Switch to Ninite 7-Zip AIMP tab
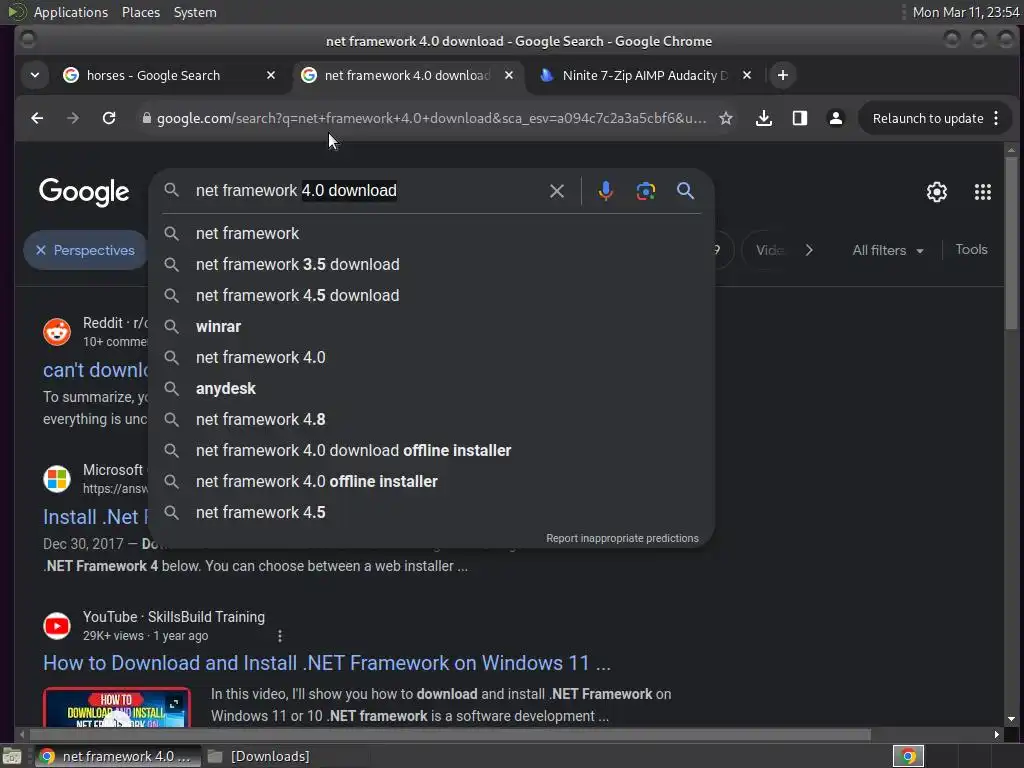Screen dimensions: 1024x768 (x=644, y=75)
